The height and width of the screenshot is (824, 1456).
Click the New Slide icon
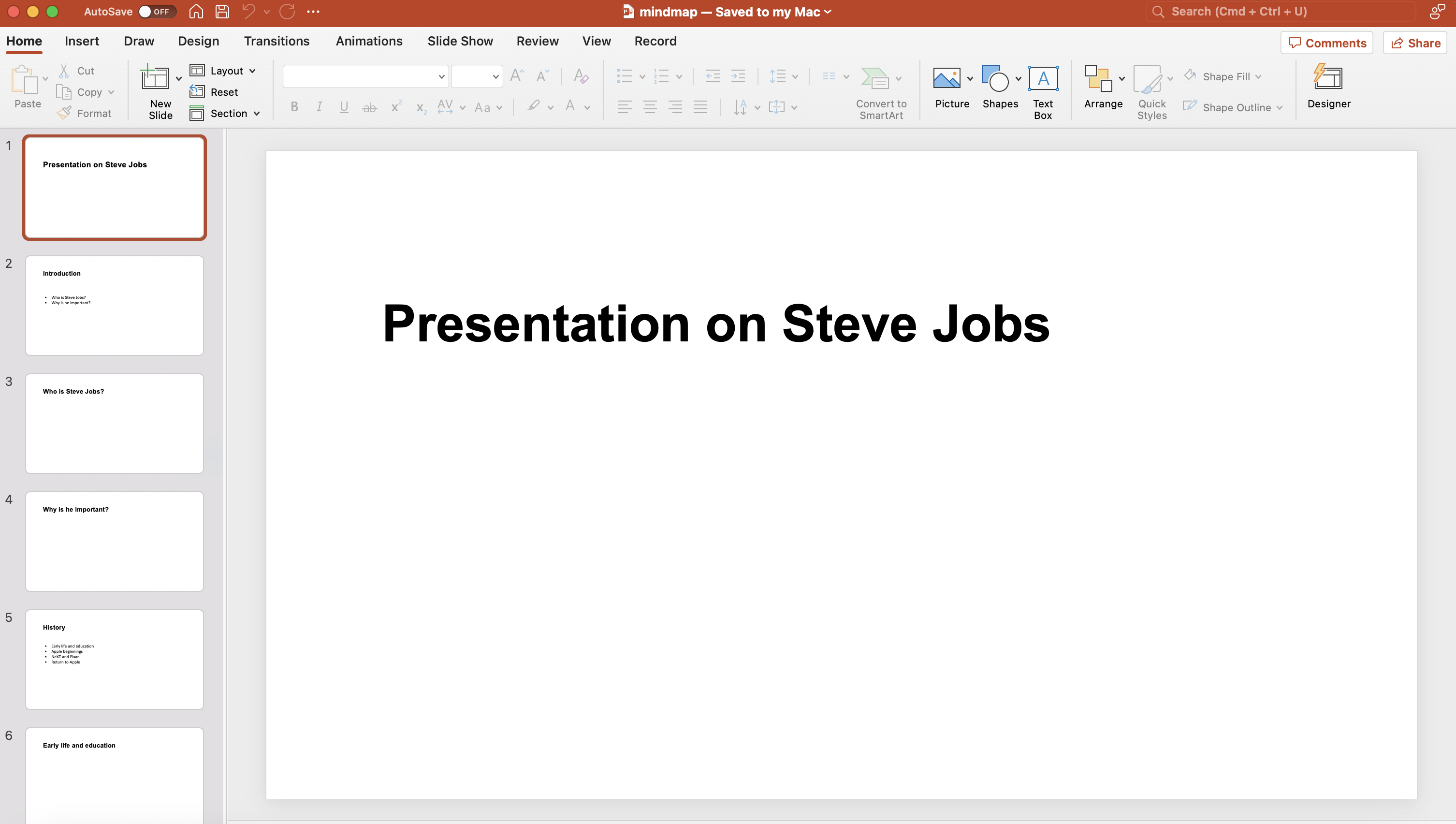point(155,76)
